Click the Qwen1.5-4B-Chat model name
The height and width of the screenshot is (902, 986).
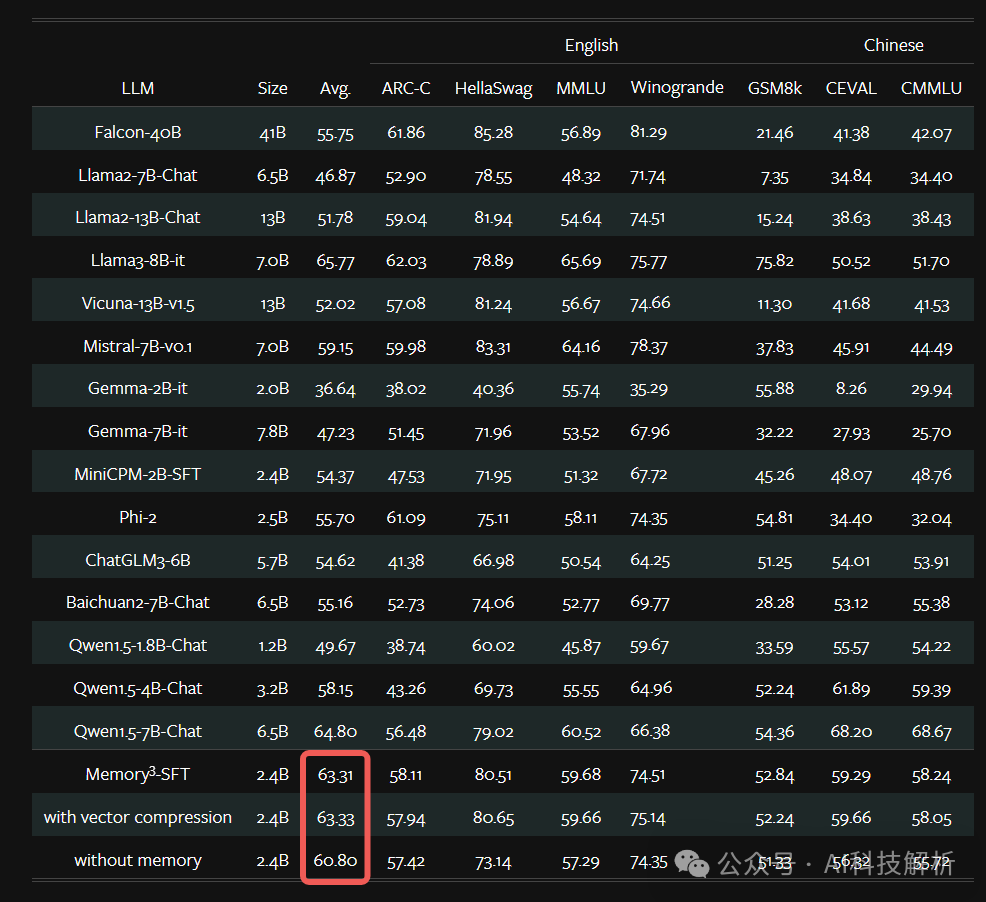click(138, 689)
